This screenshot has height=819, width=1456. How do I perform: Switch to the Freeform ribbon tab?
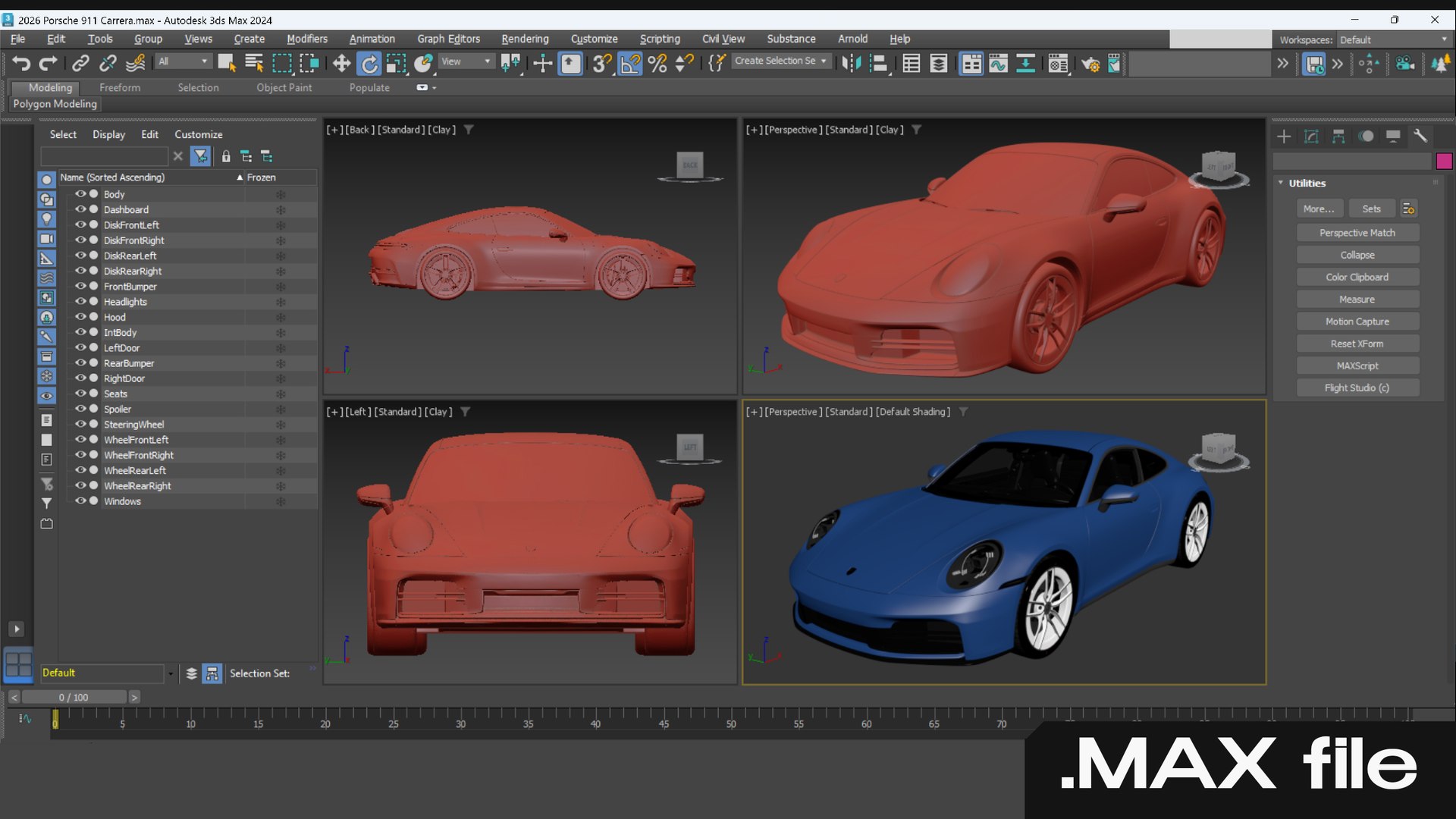[120, 88]
